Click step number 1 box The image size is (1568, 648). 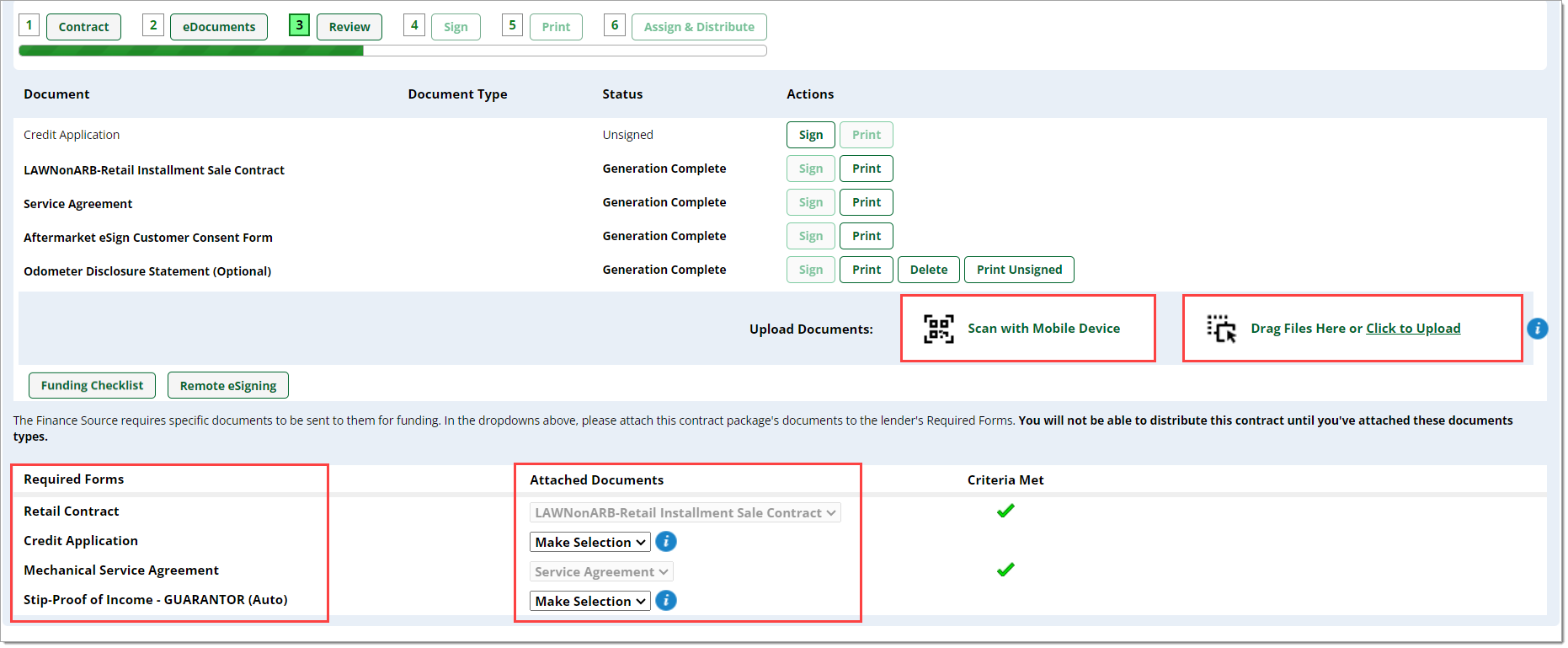29,25
